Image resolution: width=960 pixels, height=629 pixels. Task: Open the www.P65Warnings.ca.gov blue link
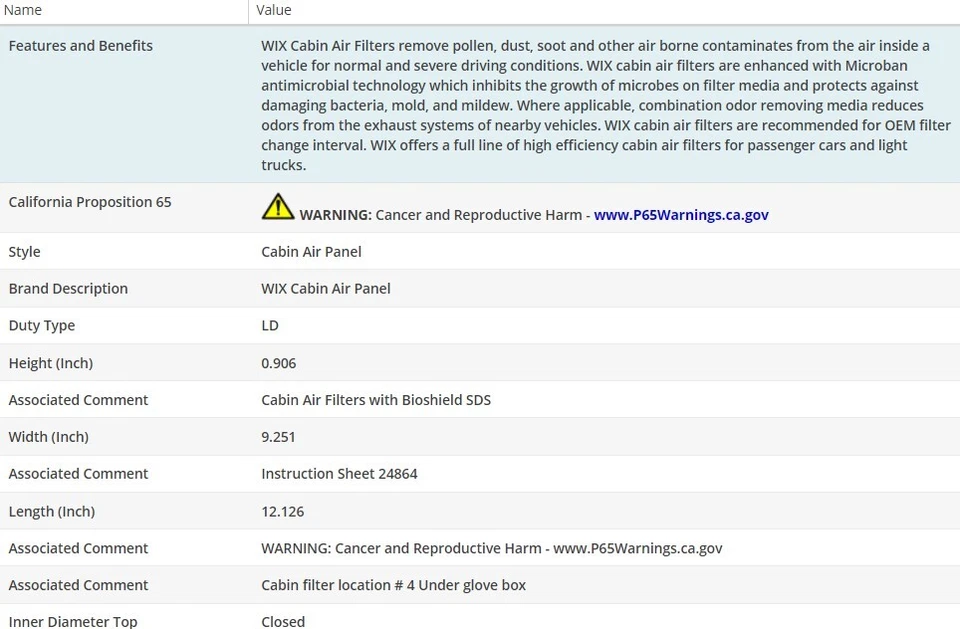click(681, 215)
